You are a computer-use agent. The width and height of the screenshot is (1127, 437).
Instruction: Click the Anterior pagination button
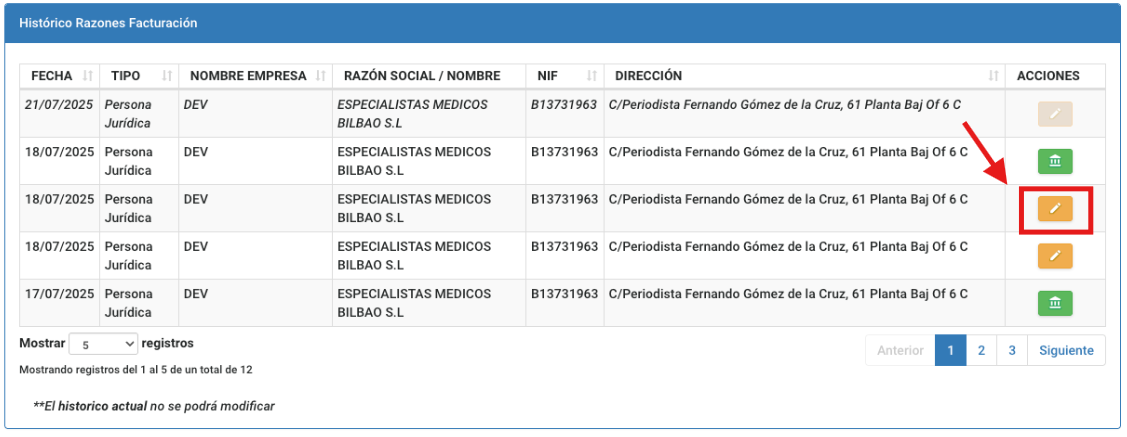pos(900,351)
